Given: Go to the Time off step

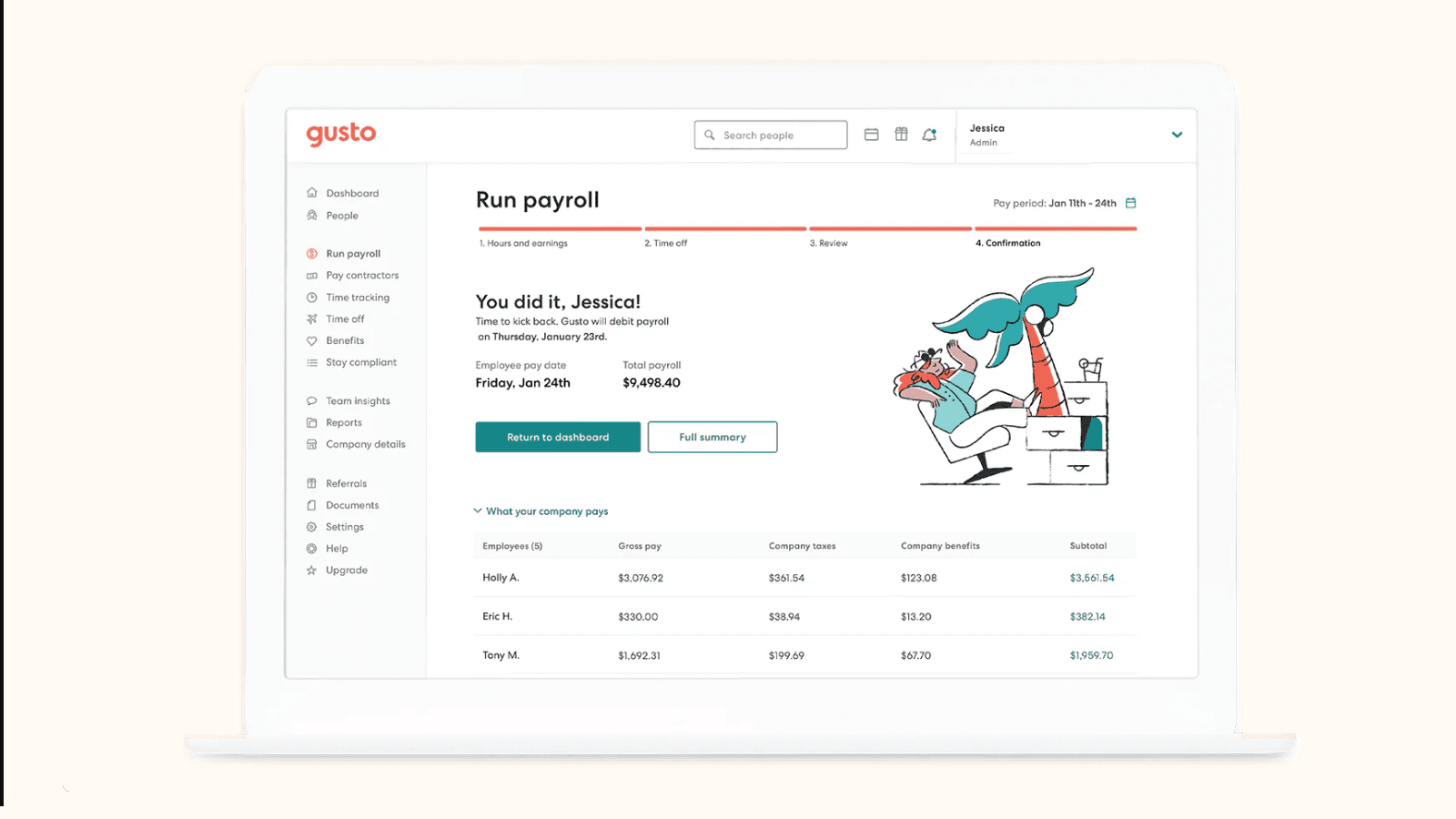Looking at the screenshot, I should 666,242.
